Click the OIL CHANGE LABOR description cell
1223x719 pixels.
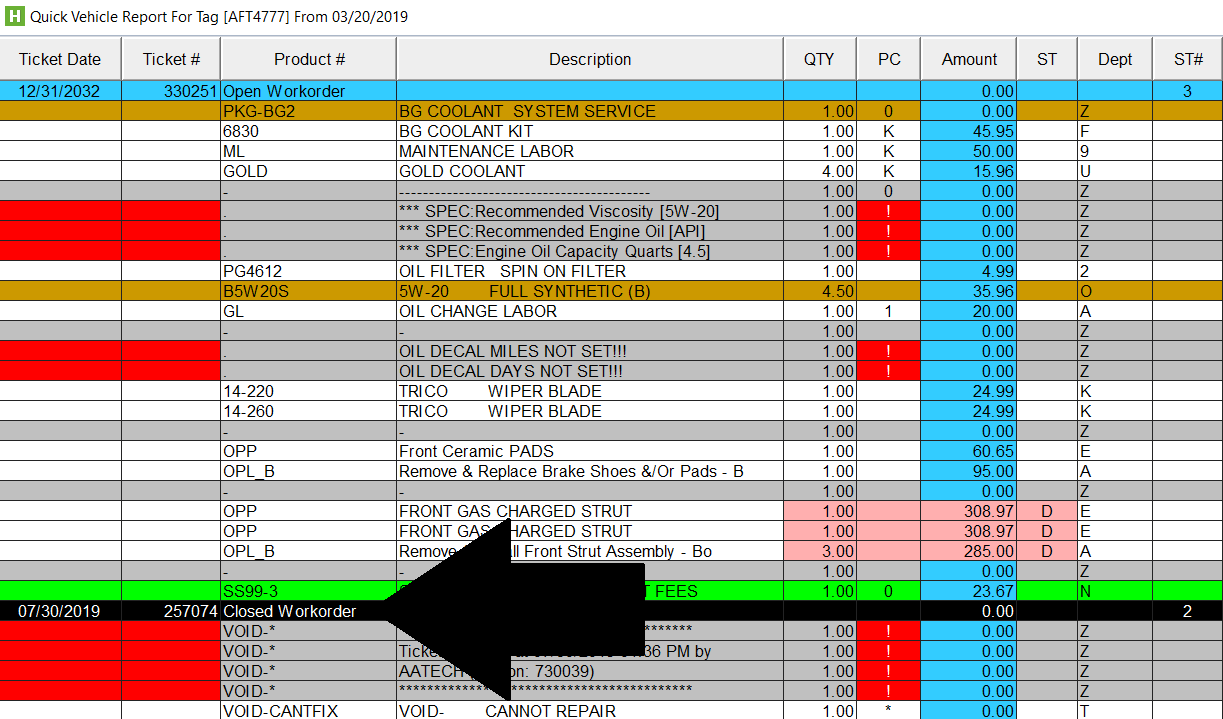(x=478, y=311)
